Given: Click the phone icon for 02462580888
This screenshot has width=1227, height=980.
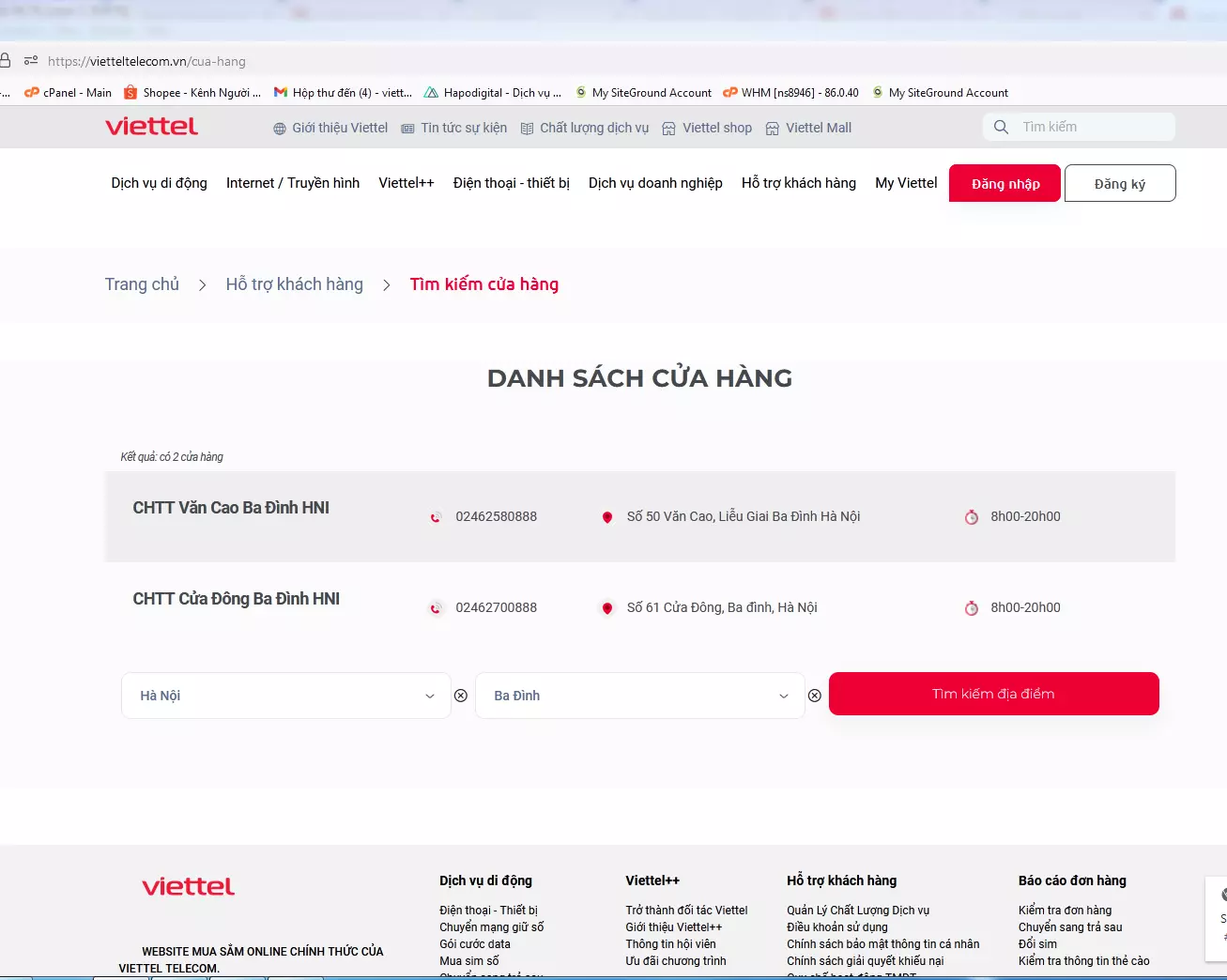Looking at the screenshot, I should (436, 517).
